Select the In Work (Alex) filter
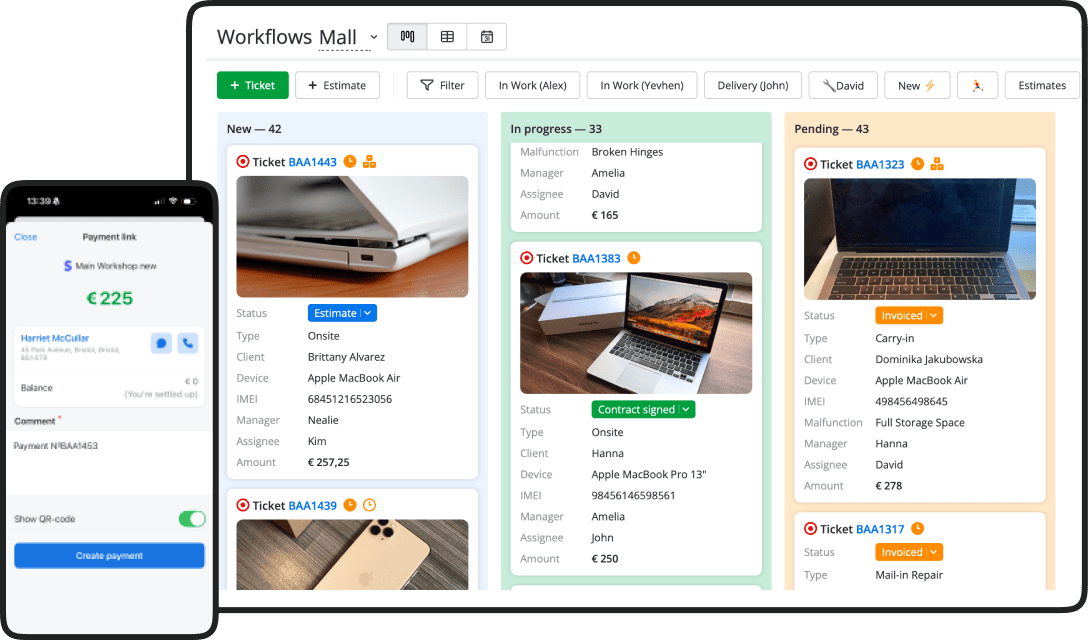Image resolution: width=1088 pixels, height=640 pixels. (x=532, y=86)
